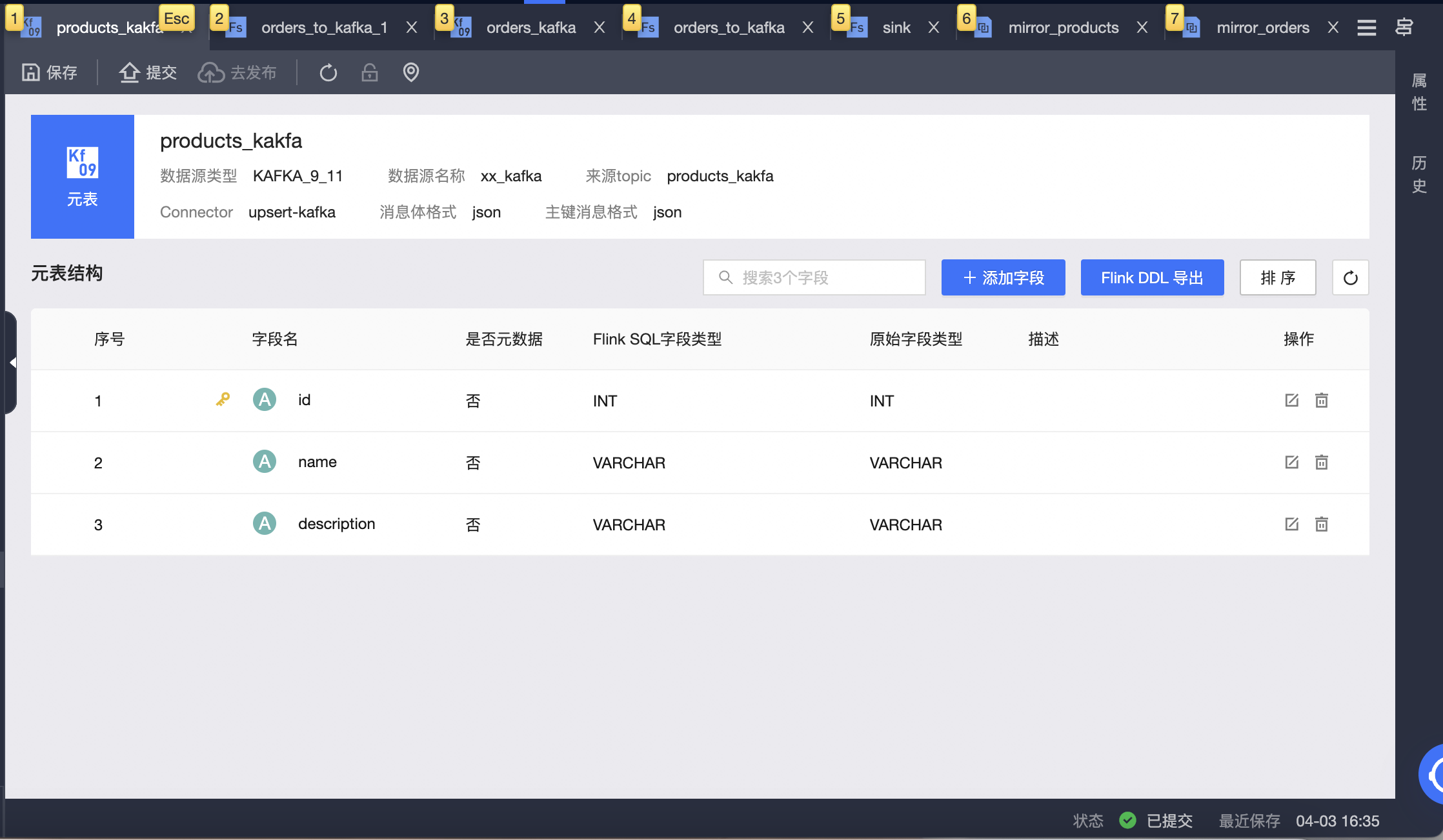Click the location pin icon in toolbar
Viewport: 1443px width, 840px height.
click(411, 72)
